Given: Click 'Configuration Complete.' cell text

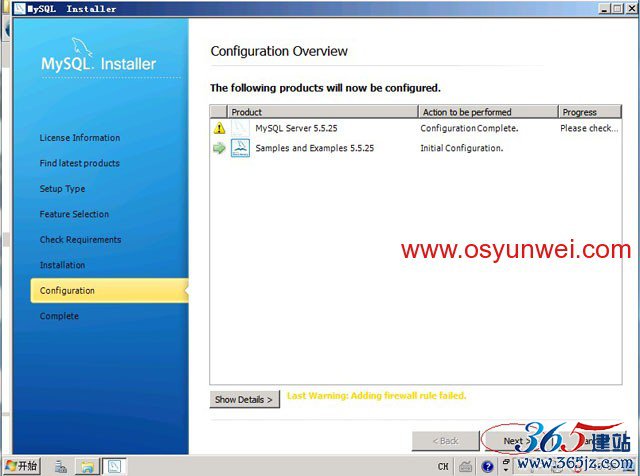Looking at the screenshot, I should [x=469, y=128].
